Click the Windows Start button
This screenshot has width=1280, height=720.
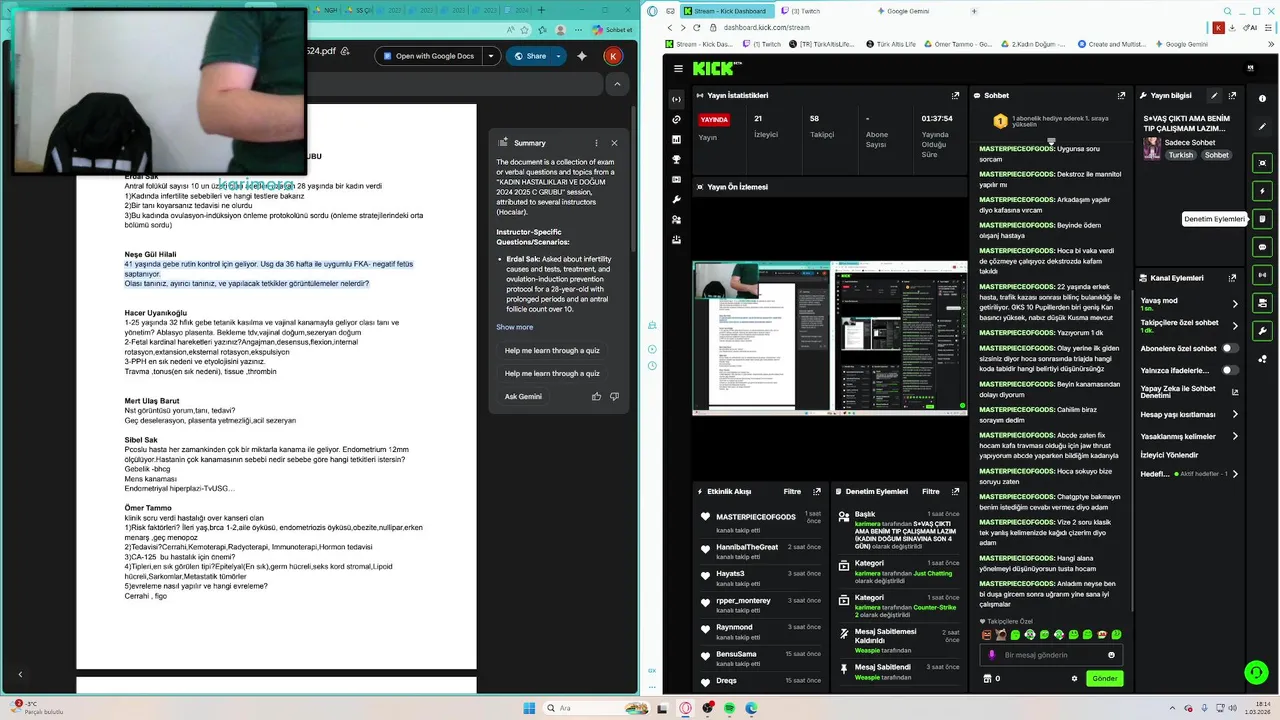click(x=529, y=708)
